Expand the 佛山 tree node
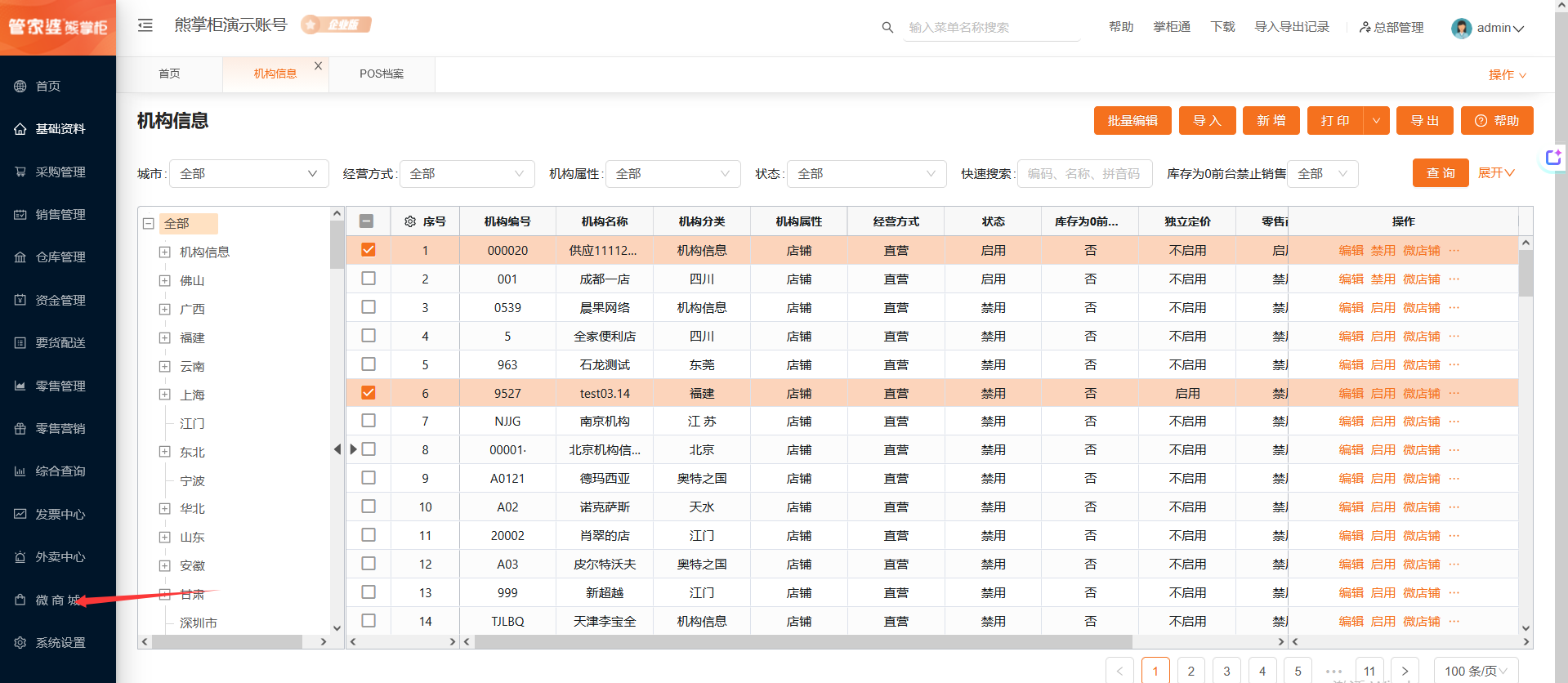The image size is (1568, 683). [164, 281]
